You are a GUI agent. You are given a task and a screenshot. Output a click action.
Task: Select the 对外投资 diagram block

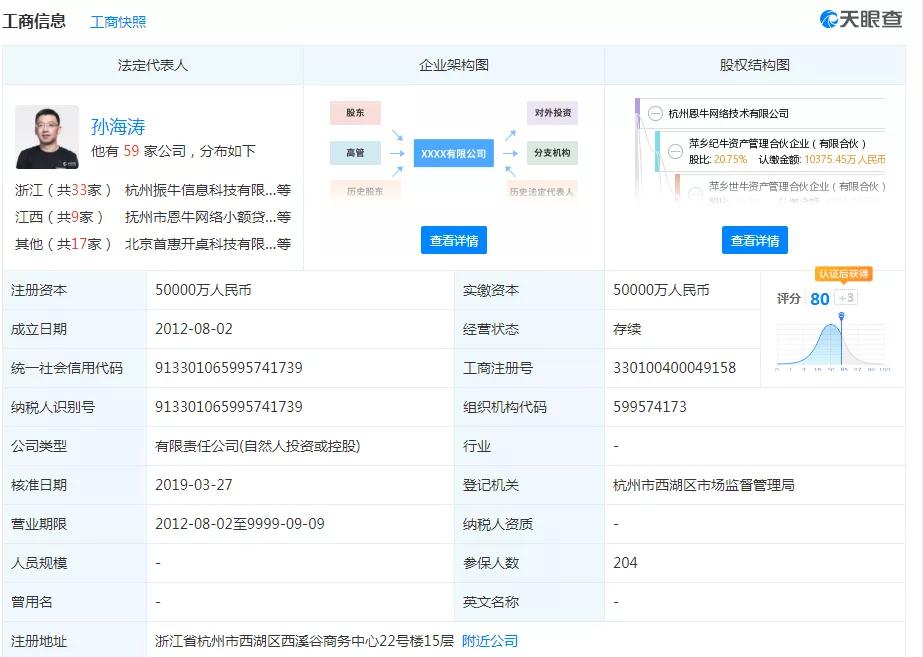[552, 113]
